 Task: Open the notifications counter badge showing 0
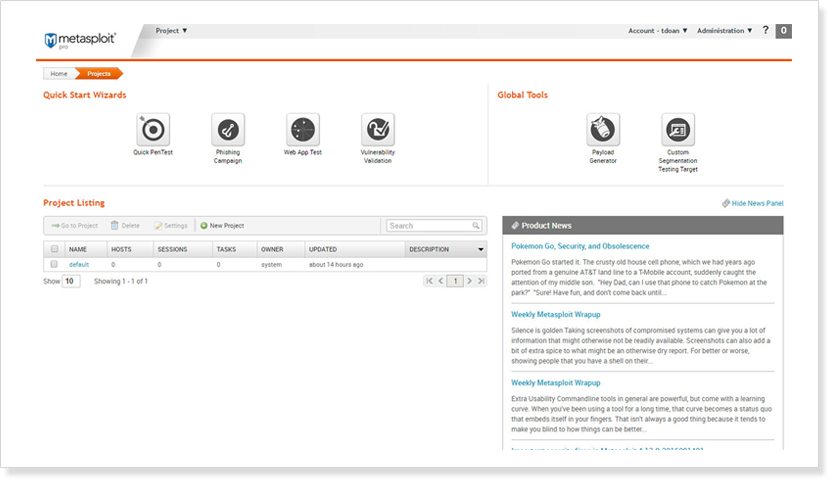784,31
